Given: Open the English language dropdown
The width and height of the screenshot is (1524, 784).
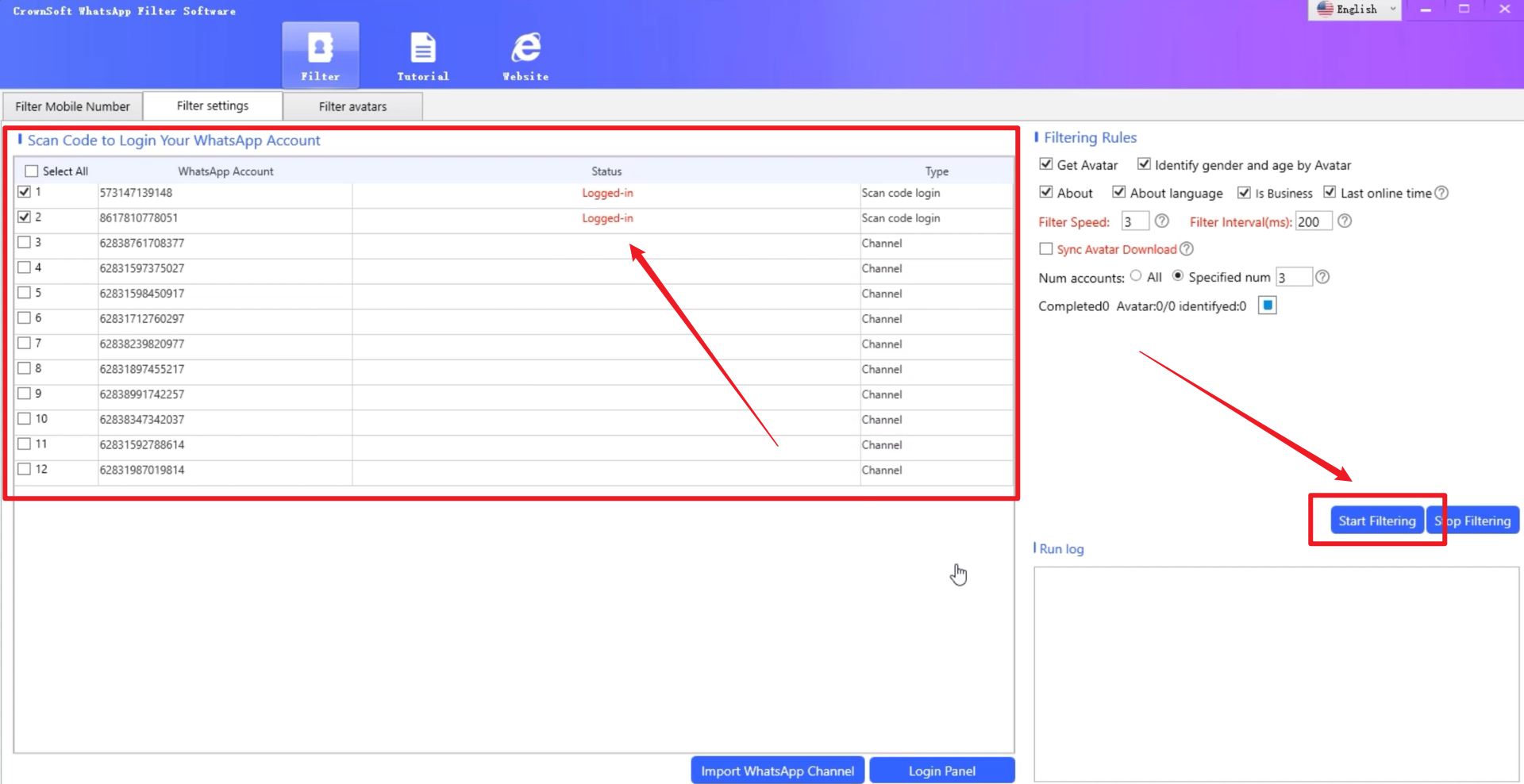Looking at the screenshot, I should 1355,10.
